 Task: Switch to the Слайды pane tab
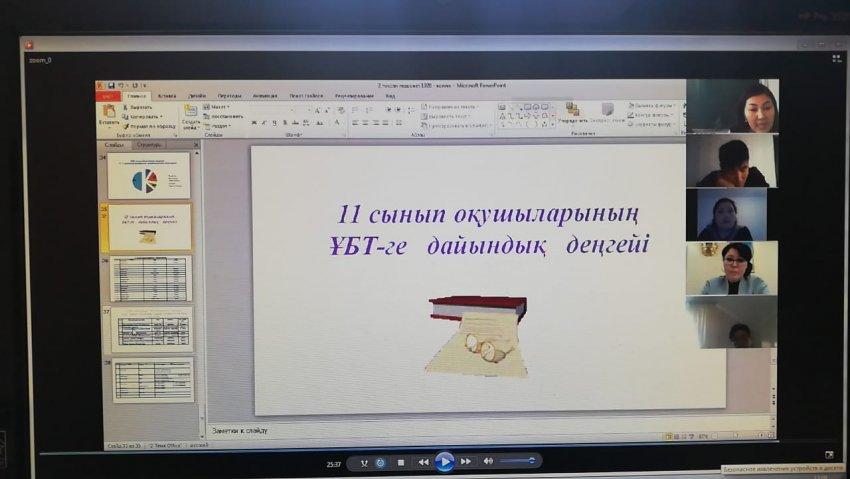[114, 145]
